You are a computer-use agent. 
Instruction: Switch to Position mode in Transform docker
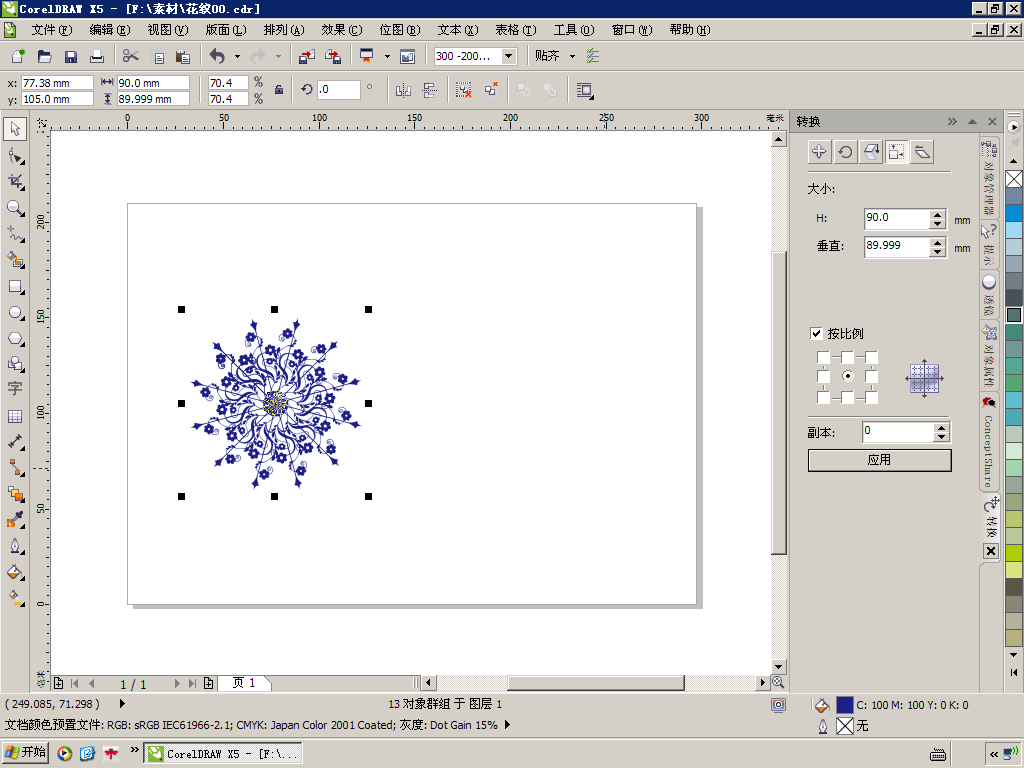tap(819, 152)
